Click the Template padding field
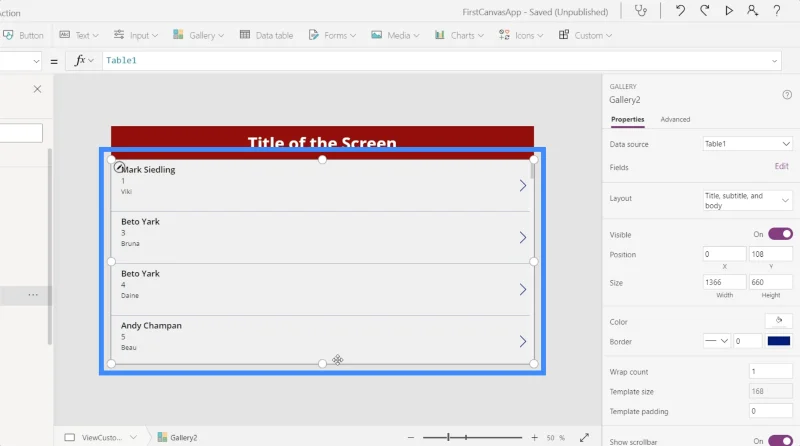 pyautogui.click(x=770, y=411)
